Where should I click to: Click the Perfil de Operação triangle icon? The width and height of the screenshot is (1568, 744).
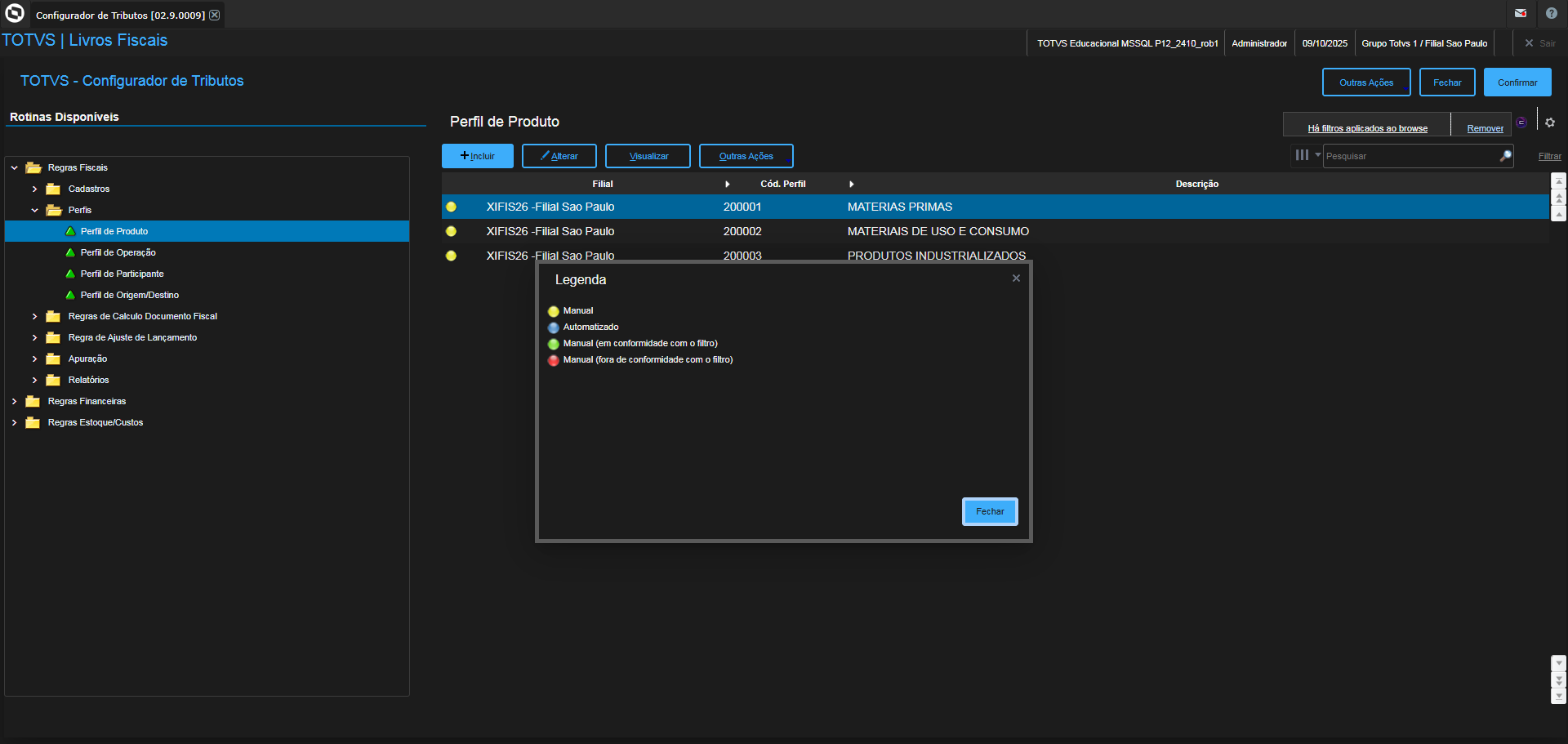(x=70, y=252)
